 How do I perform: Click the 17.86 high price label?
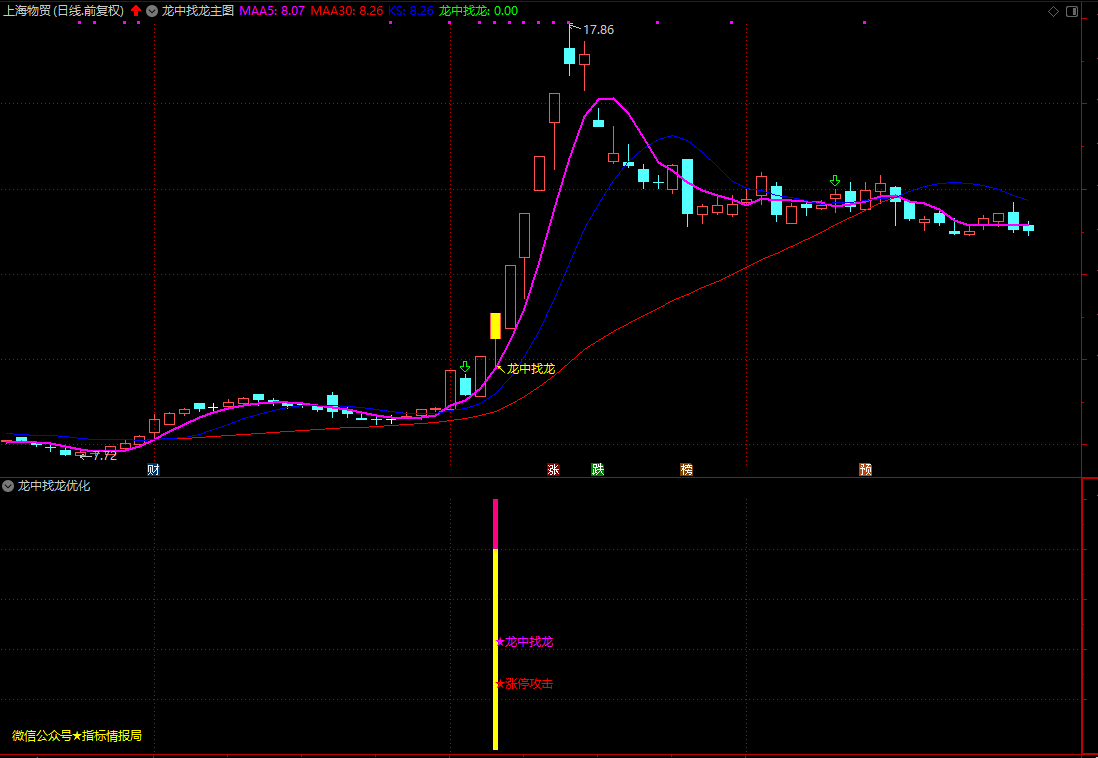coord(598,30)
